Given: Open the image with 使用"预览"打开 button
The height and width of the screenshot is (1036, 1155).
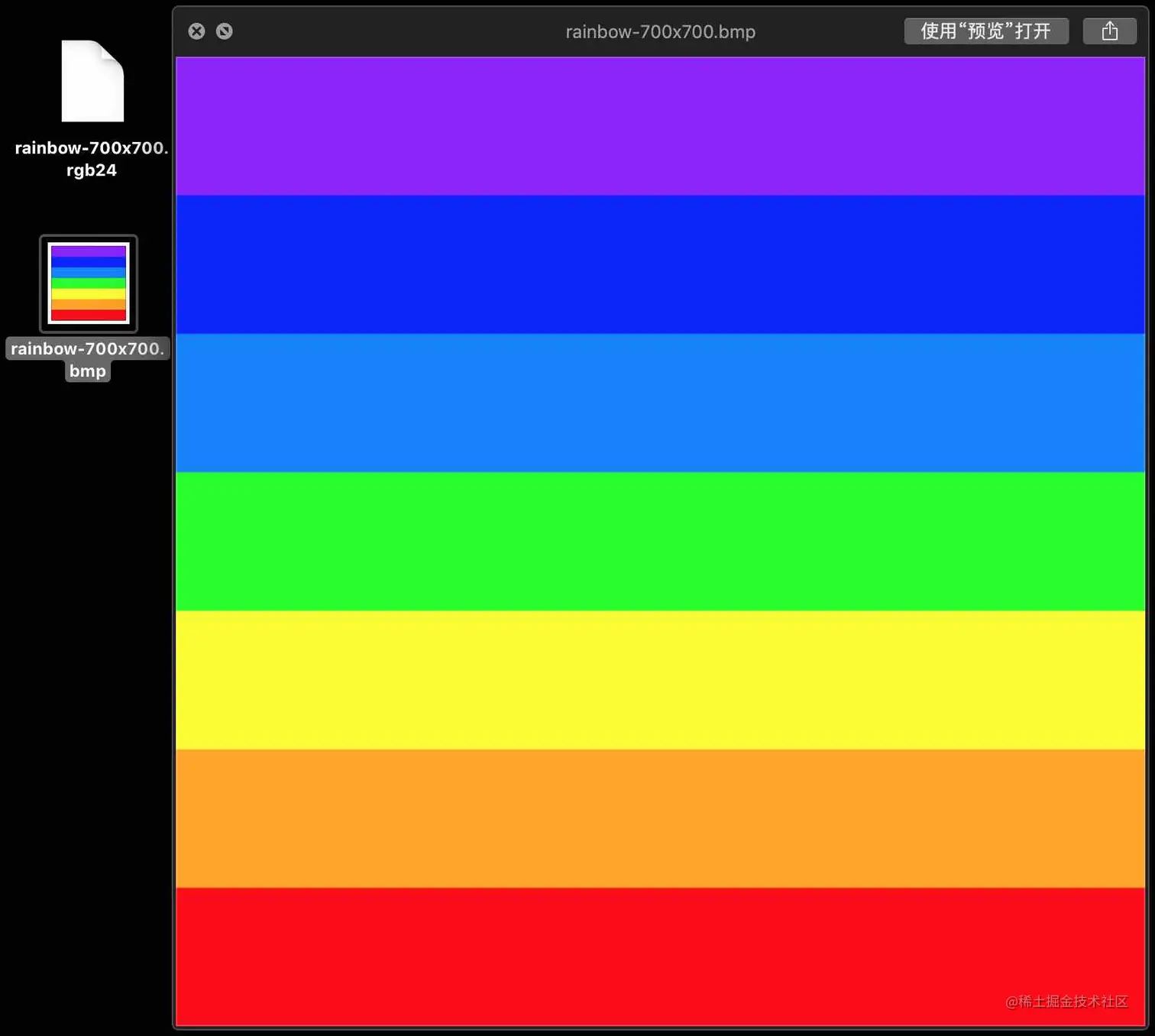Looking at the screenshot, I should coord(986,31).
